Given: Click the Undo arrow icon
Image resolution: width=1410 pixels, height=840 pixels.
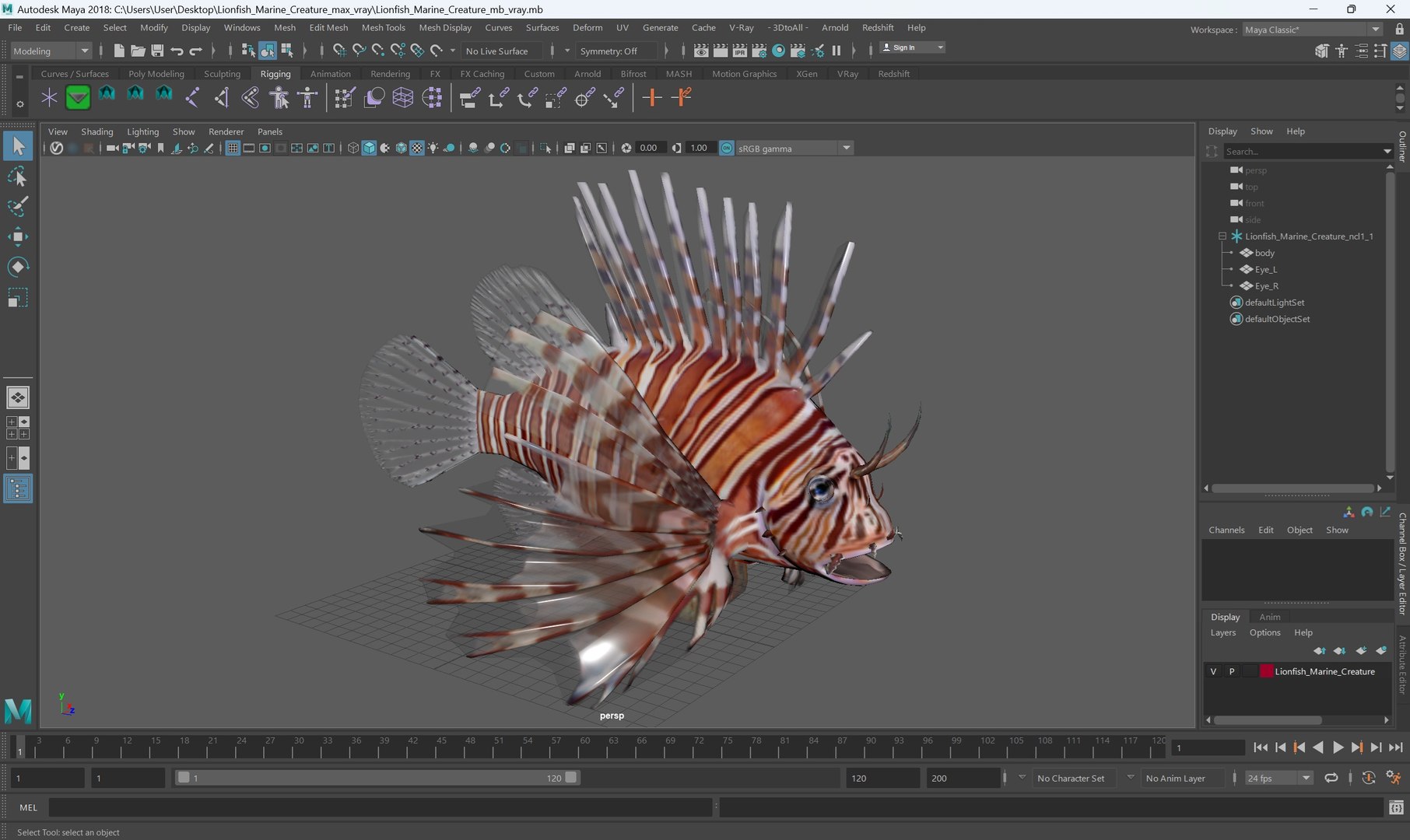Looking at the screenshot, I should coord(177,51).
